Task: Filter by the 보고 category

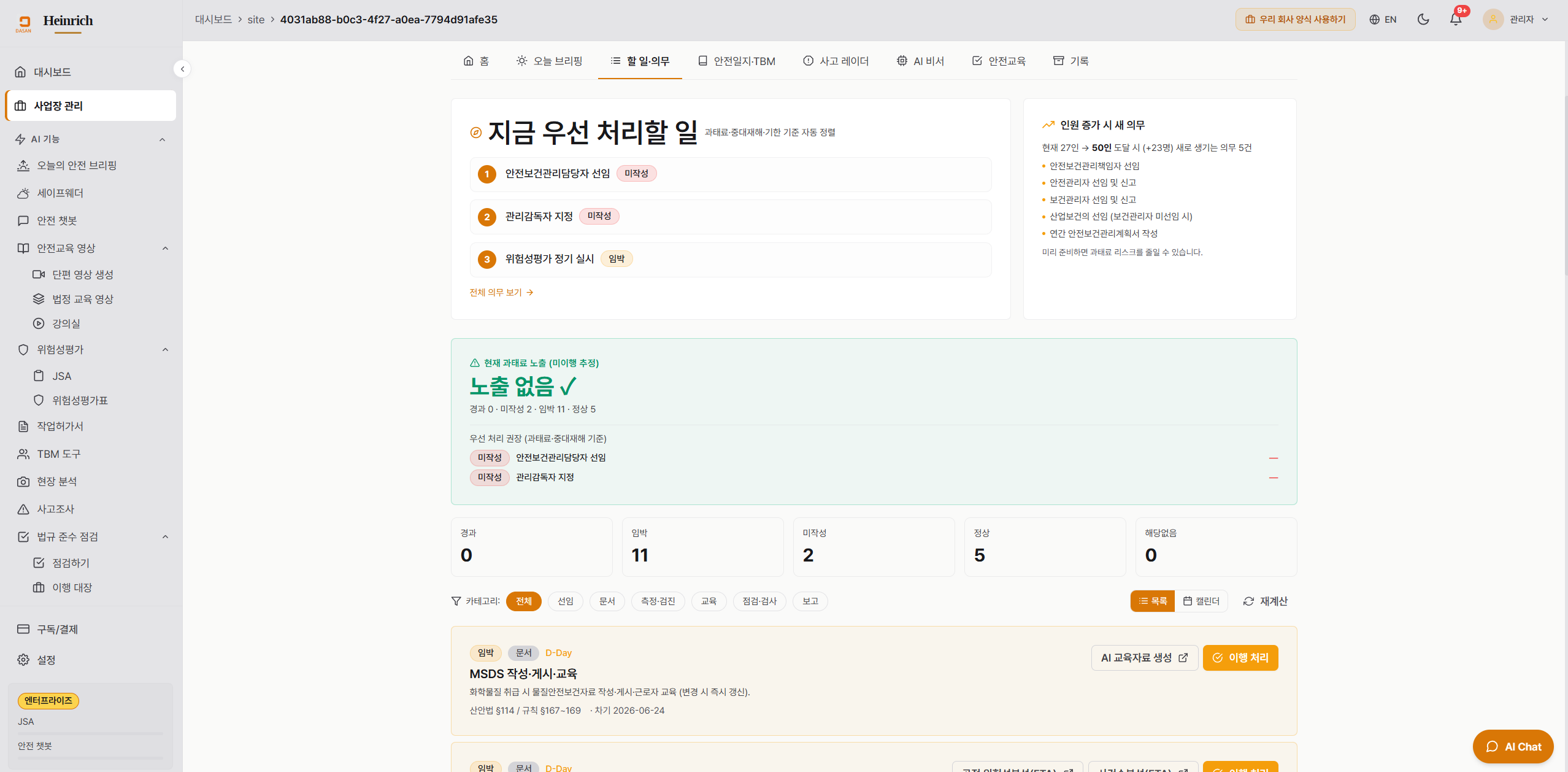Action: [810, 601]
